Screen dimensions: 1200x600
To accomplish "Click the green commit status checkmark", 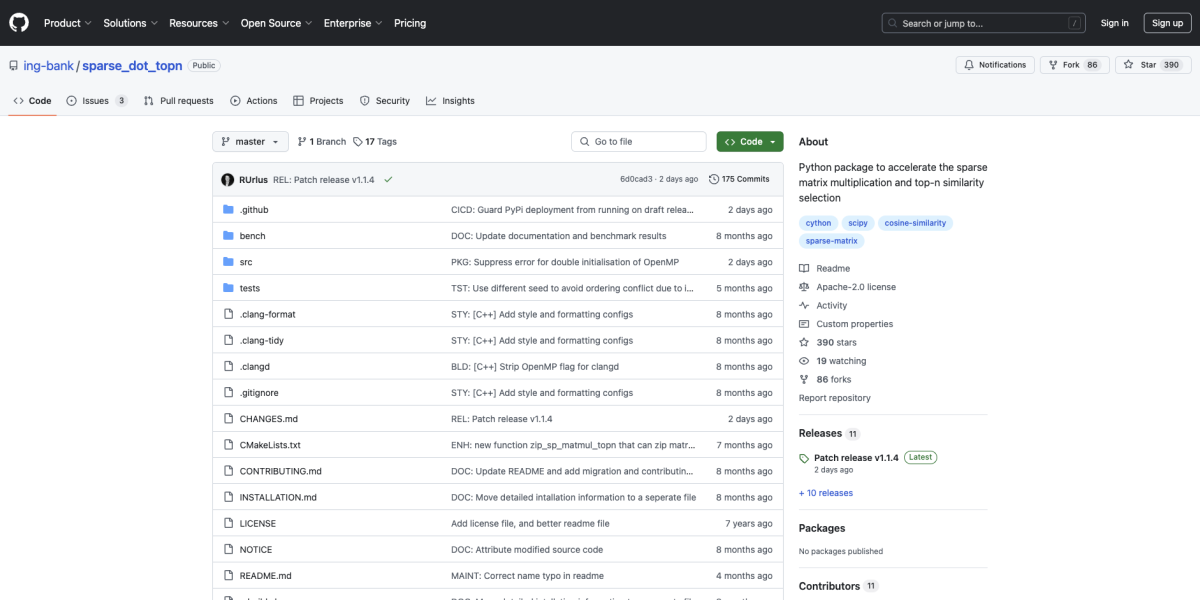I will point(388,180).
